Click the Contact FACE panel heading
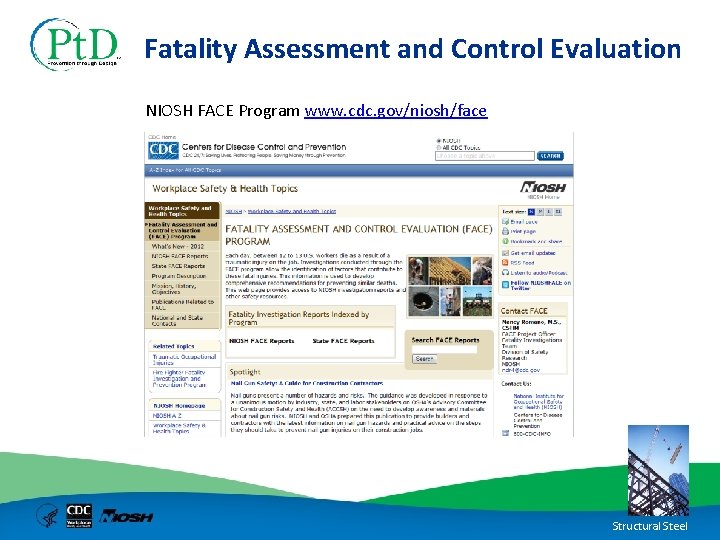This screenshot has width=720, height=540. (524, 311)
